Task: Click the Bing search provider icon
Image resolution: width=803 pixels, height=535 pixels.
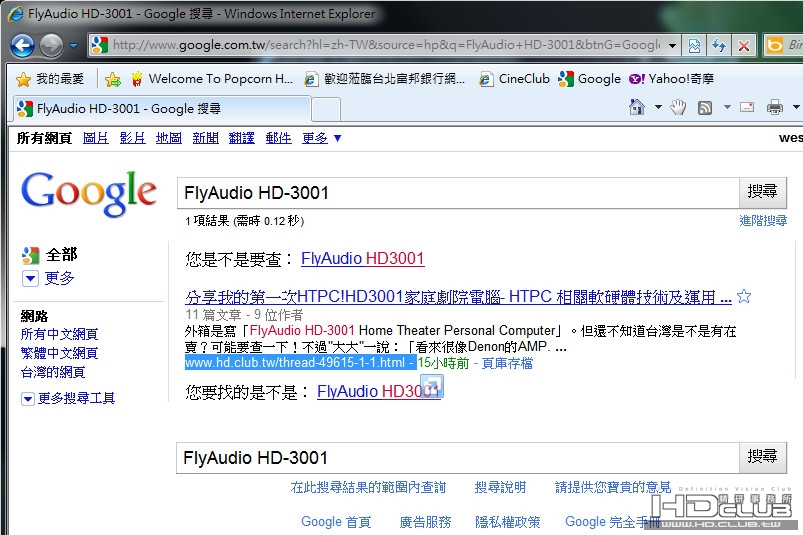Action: coord(774,46)
